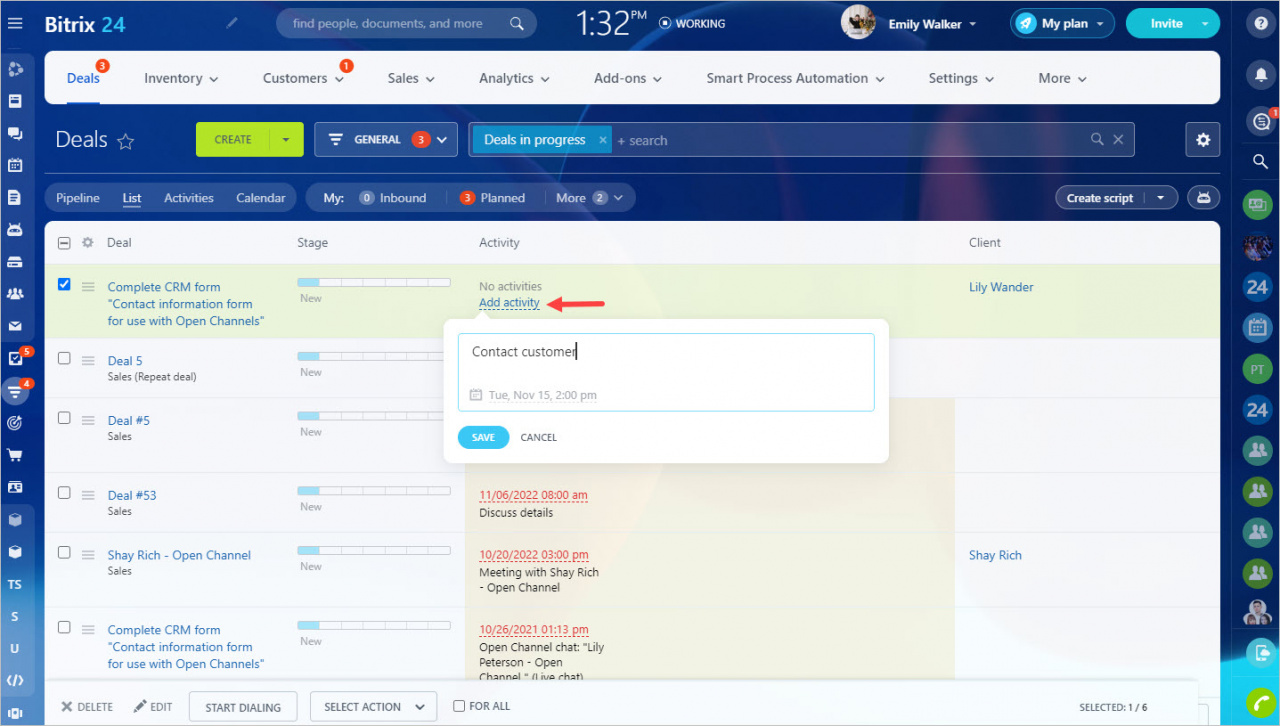Open the PT user avatar in right panel

pyautogui.click(x=1257, y=369)
